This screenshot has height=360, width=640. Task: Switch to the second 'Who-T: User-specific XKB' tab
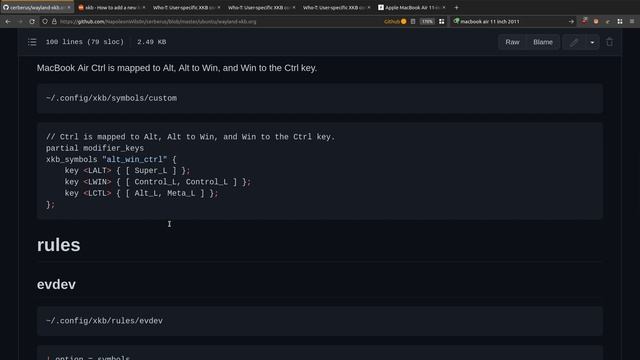pos(262,7)
